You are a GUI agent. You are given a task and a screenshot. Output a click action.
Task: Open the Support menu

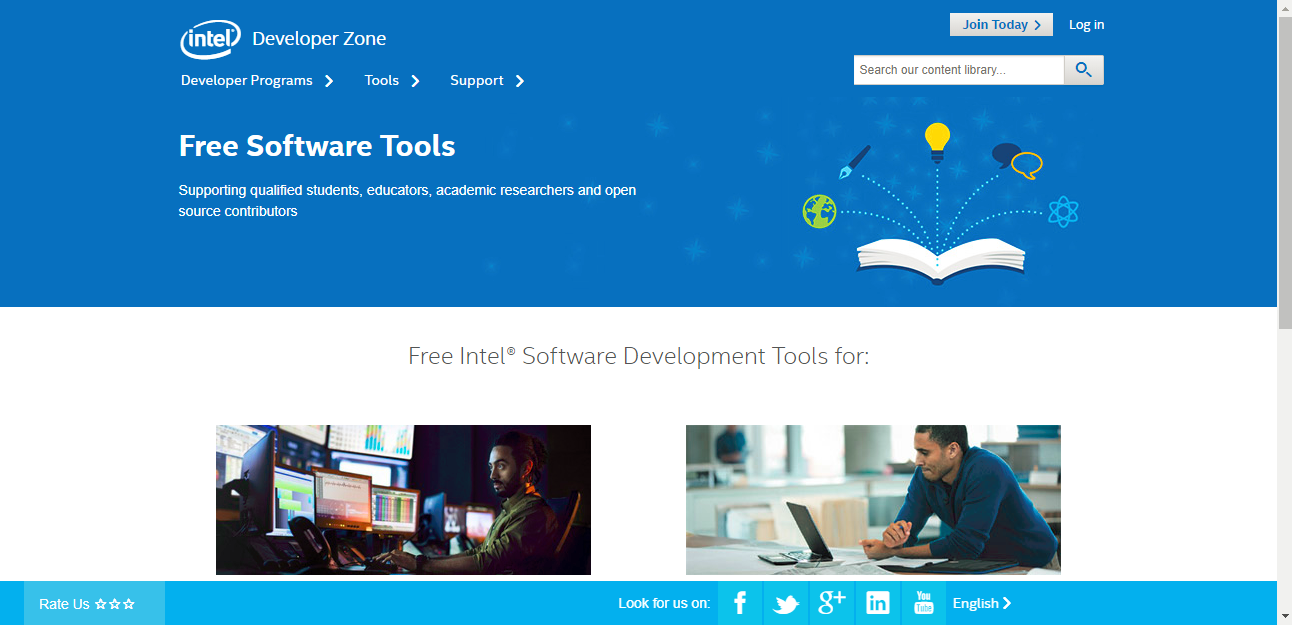478,80
